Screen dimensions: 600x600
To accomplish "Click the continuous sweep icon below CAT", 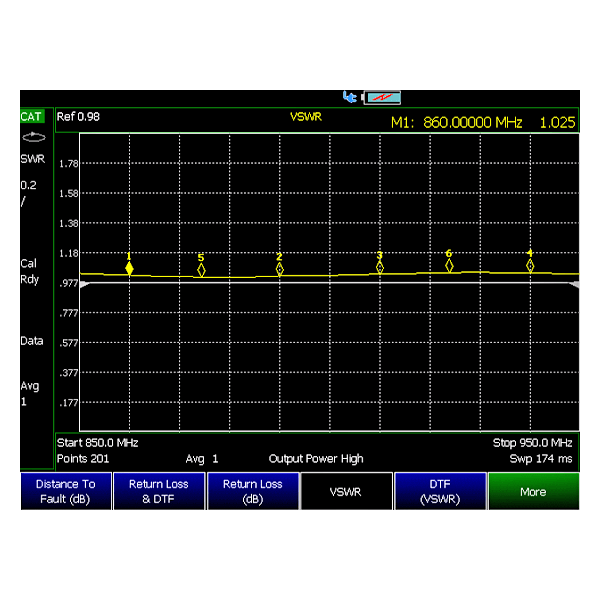I will [x=32, y=137].
